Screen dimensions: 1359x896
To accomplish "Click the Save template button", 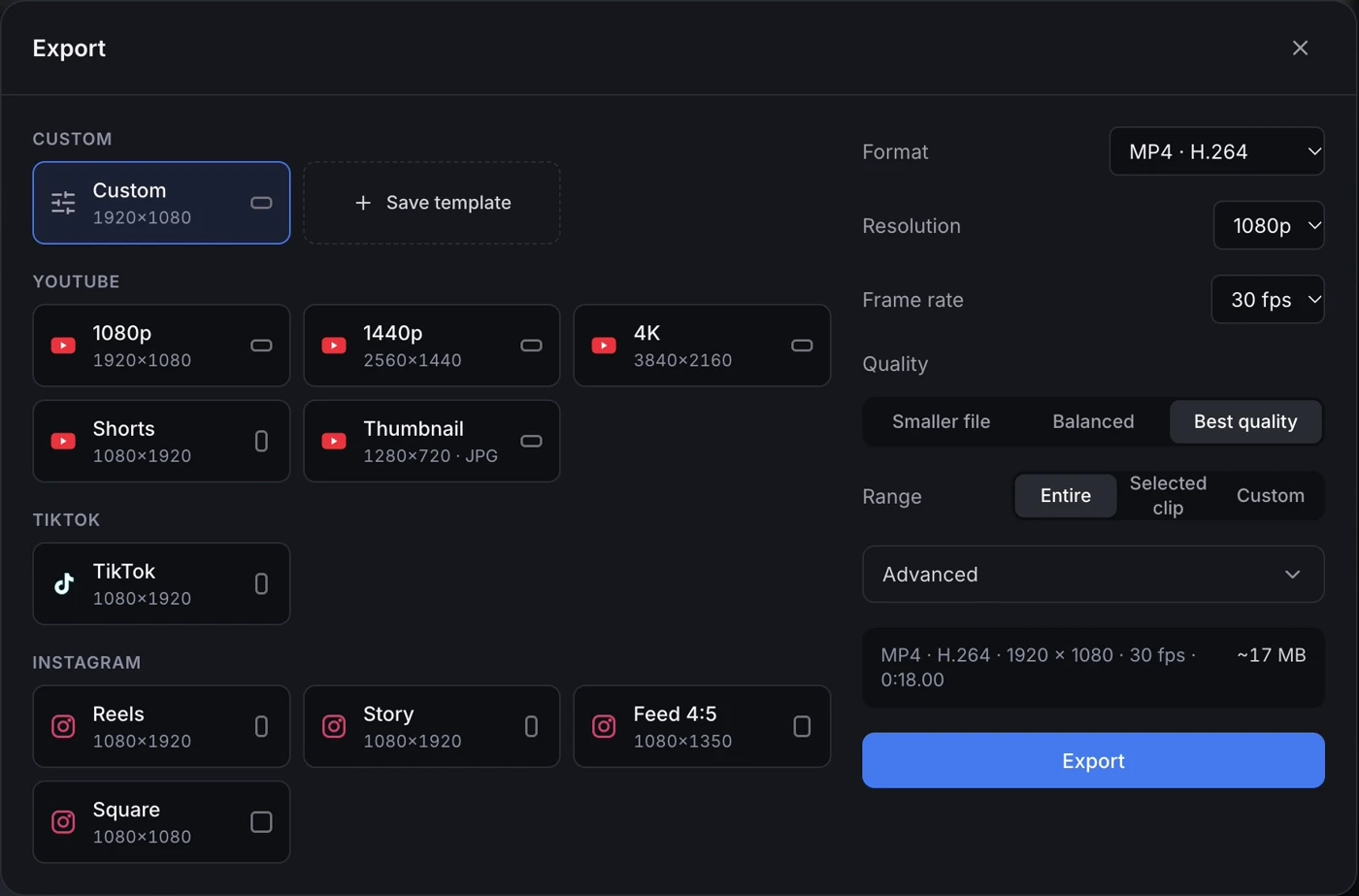I will [432, 203].
